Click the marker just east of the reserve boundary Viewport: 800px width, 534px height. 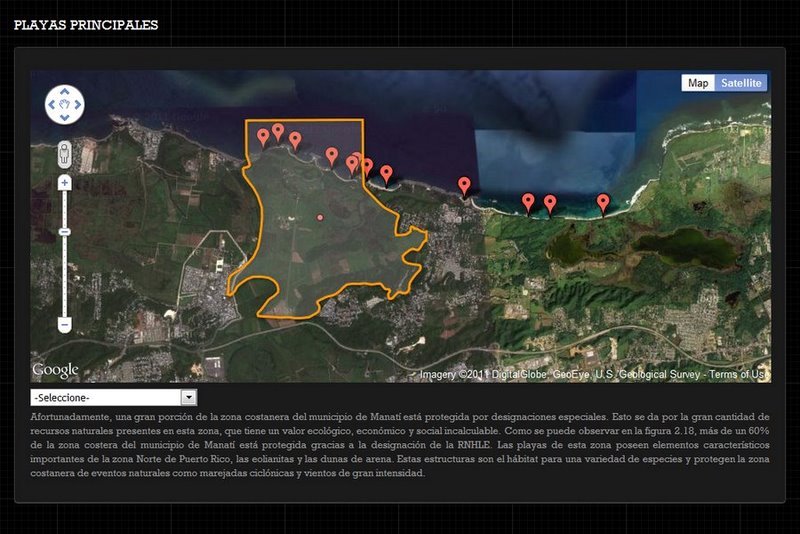[386, 174]
